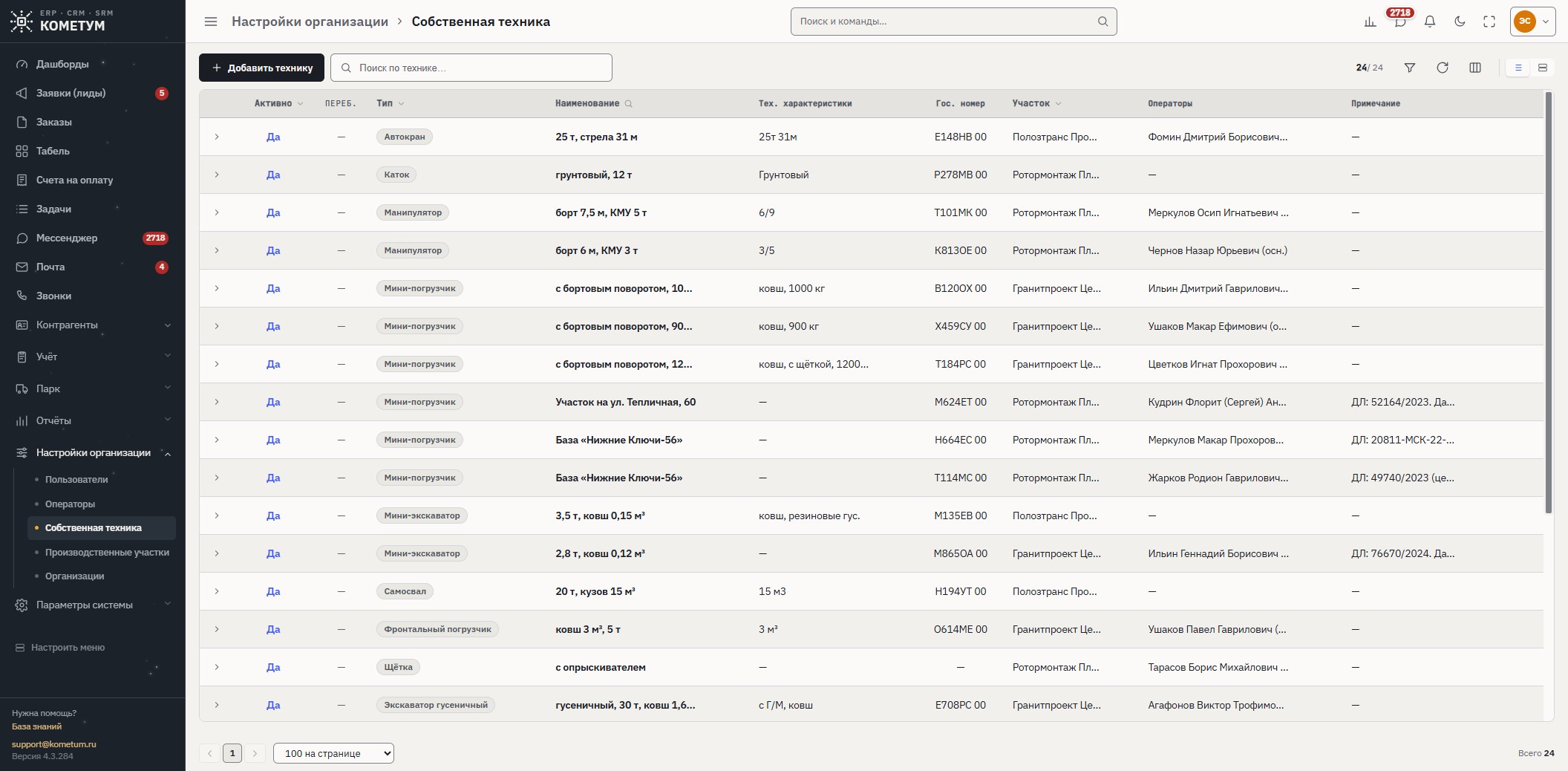Toggle the hamburger sidebar menu
The width and height of the screenshot is (1568, 771).
click(211, 22)
